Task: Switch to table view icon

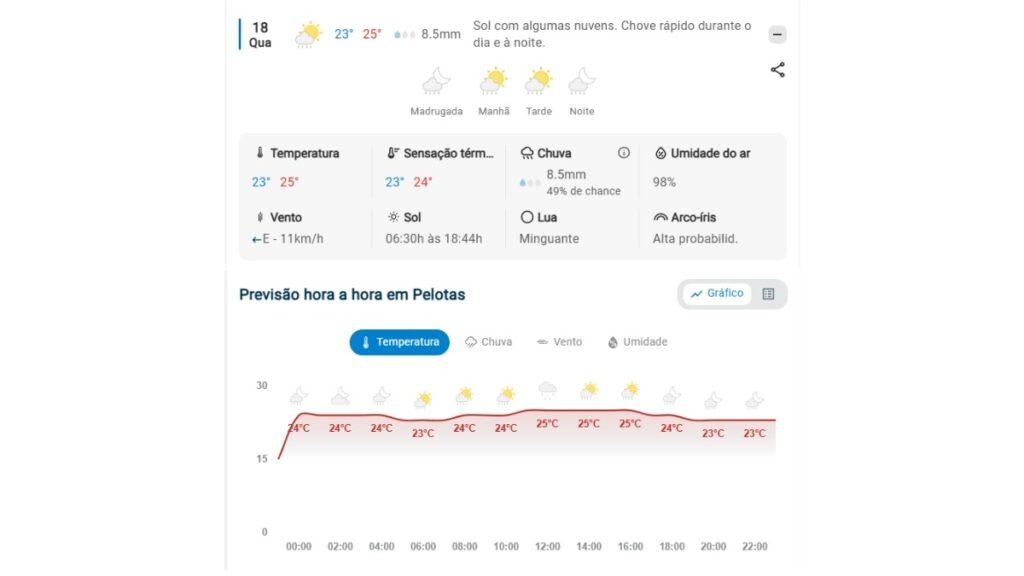Action: point(768,294)
